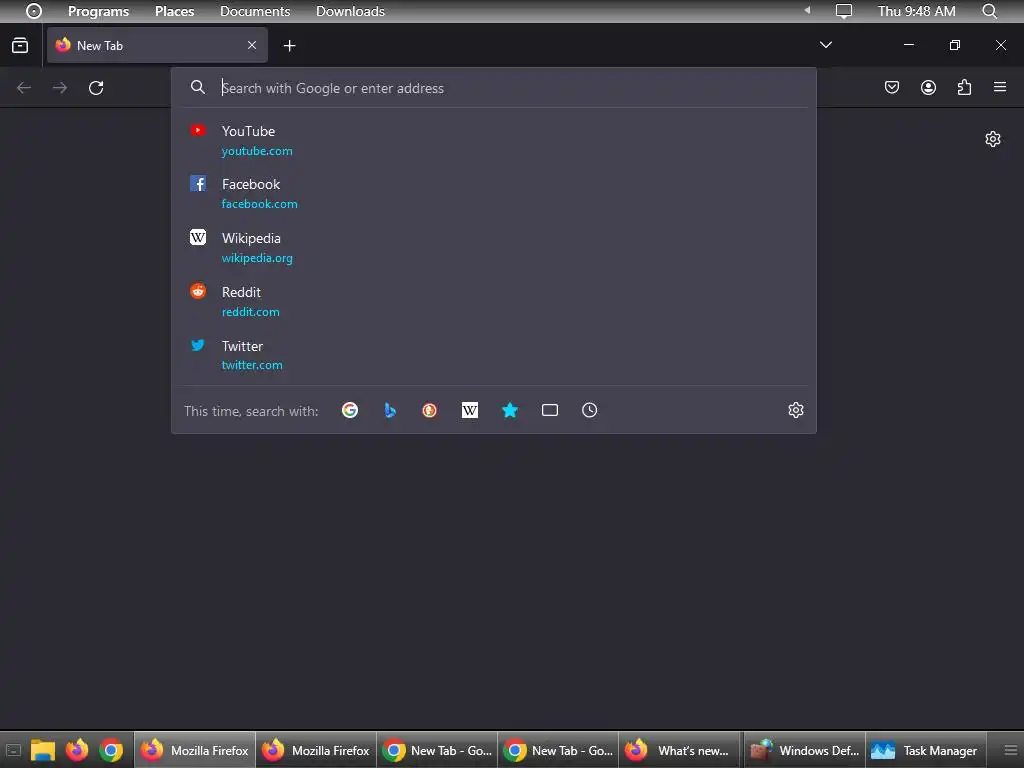This screenshot has width=1024, height=768.
Task: Open Firefox account menu icon
Action: pyautogui.click(x=928, y=87)
